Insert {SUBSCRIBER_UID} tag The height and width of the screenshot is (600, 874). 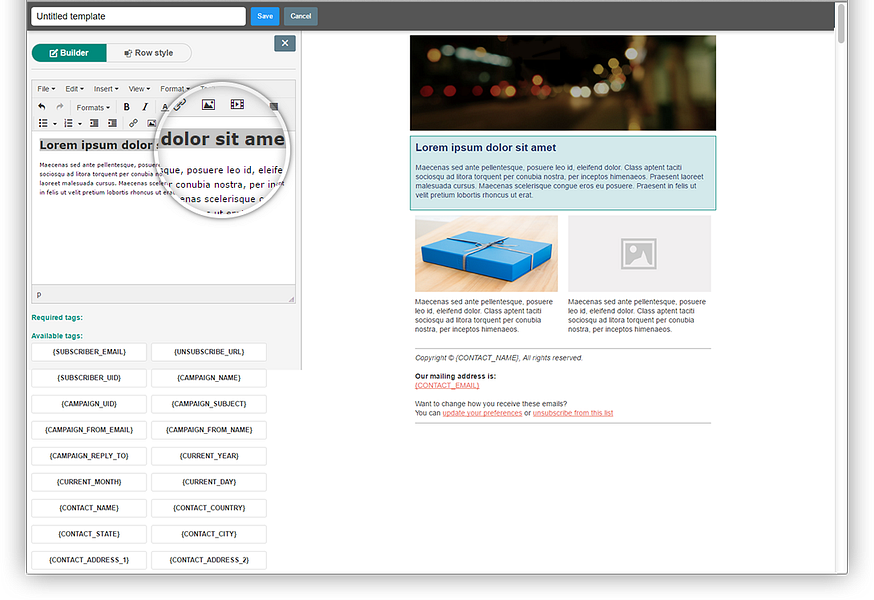(89, 378)
